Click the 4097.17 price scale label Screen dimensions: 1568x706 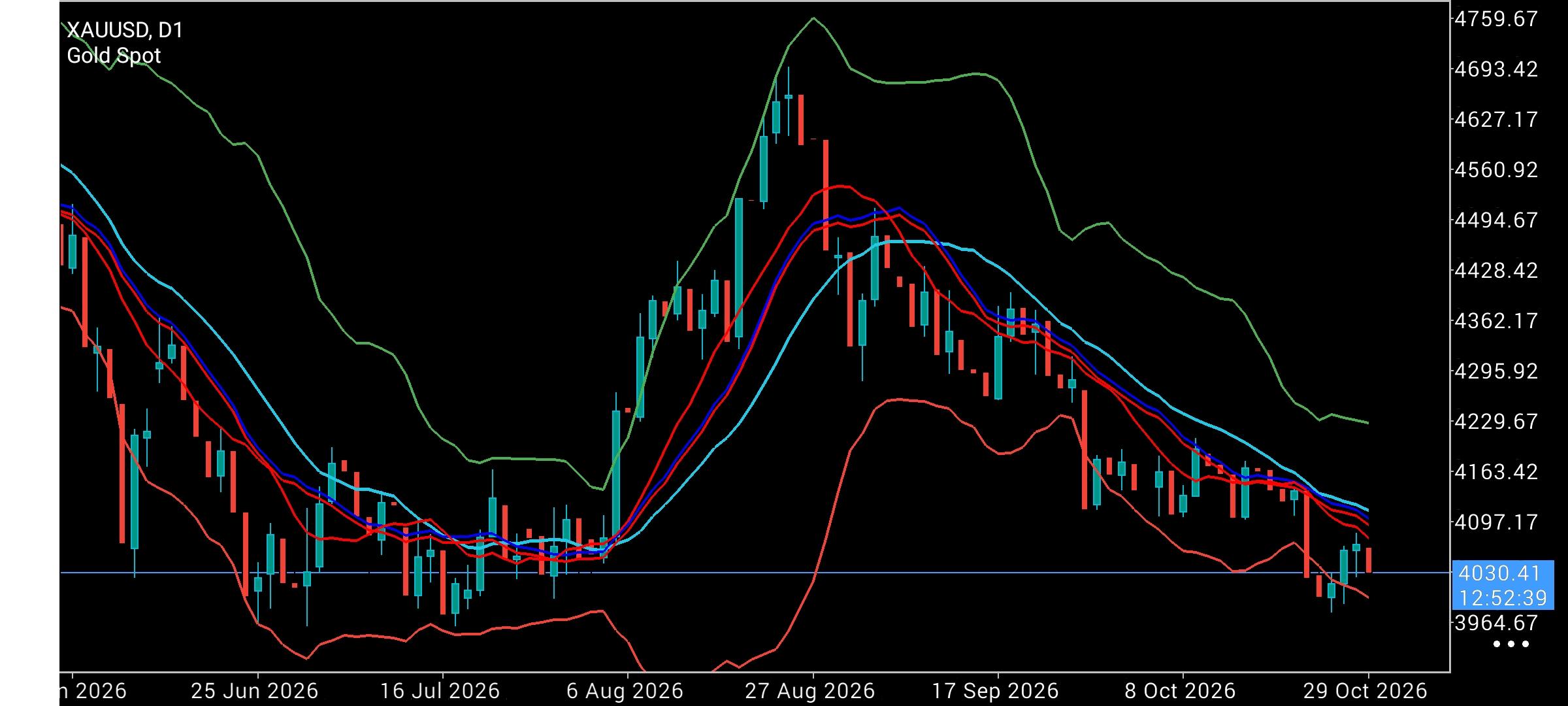tap(1495, 522)
